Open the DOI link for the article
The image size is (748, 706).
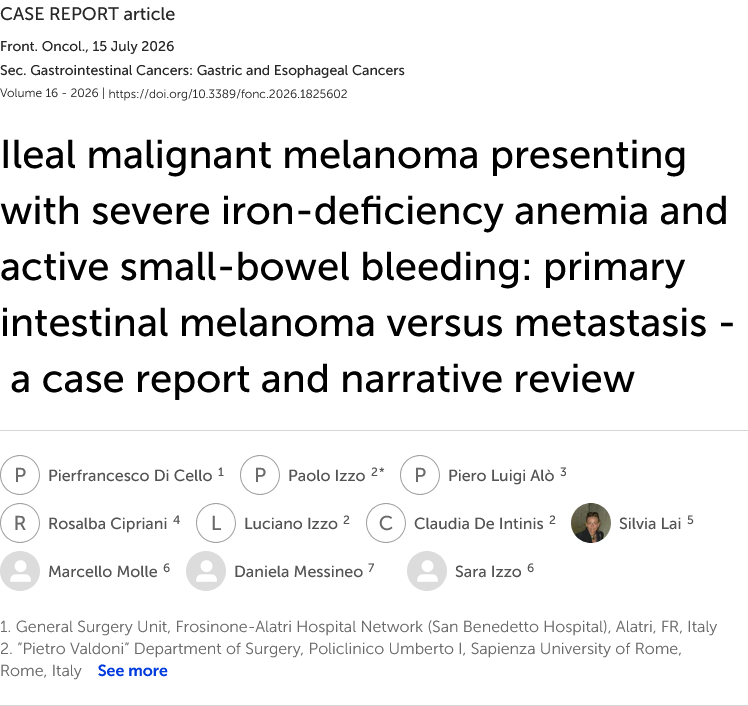pos(228,94)
